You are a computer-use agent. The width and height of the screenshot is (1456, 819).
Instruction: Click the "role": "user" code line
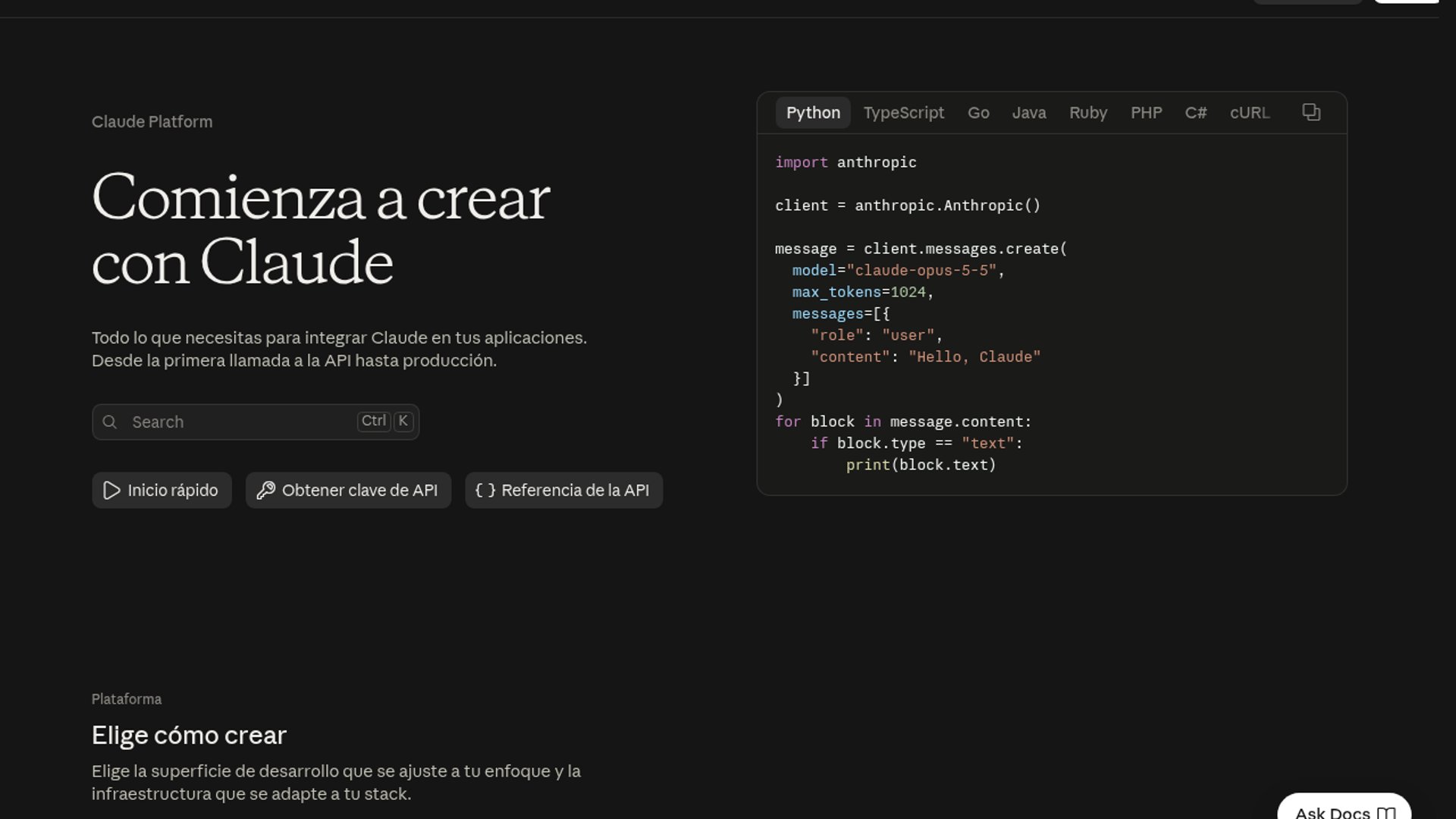[x=877, y=335]
